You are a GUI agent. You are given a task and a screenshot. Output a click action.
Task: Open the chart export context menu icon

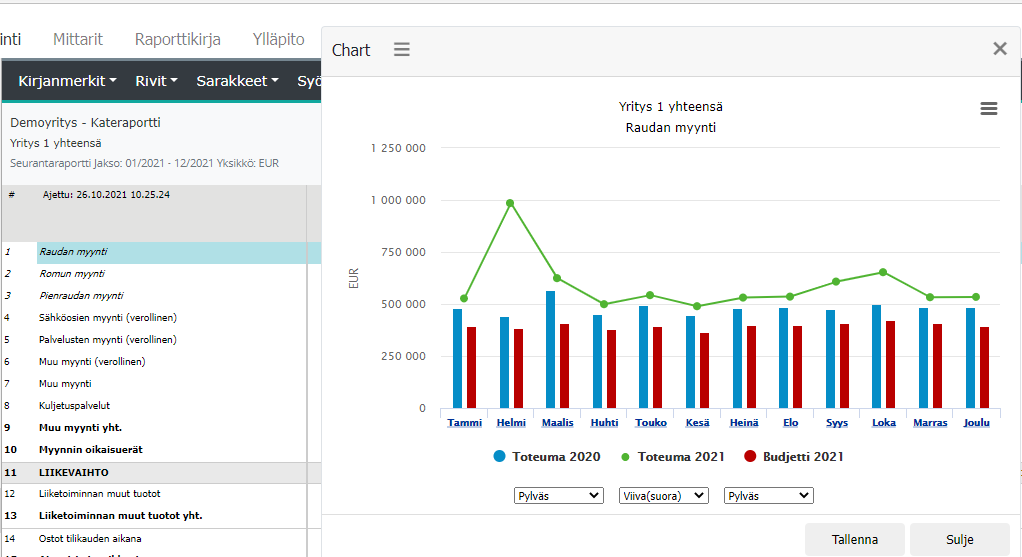coord(988,109)
